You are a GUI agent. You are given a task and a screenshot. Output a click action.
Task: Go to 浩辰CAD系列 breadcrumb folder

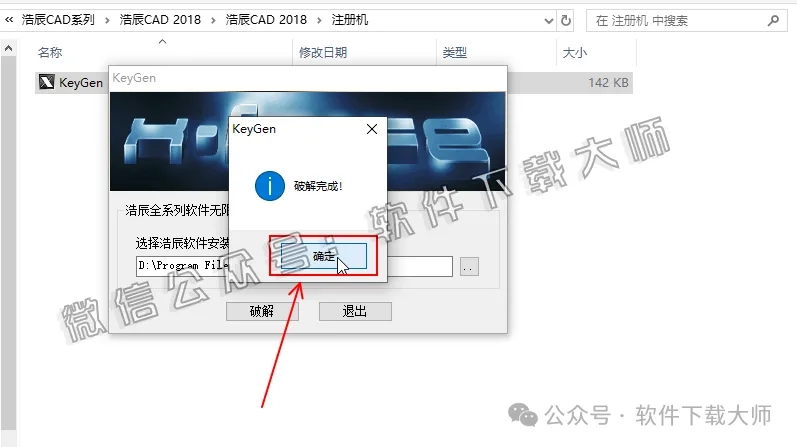tap(58, 20)
